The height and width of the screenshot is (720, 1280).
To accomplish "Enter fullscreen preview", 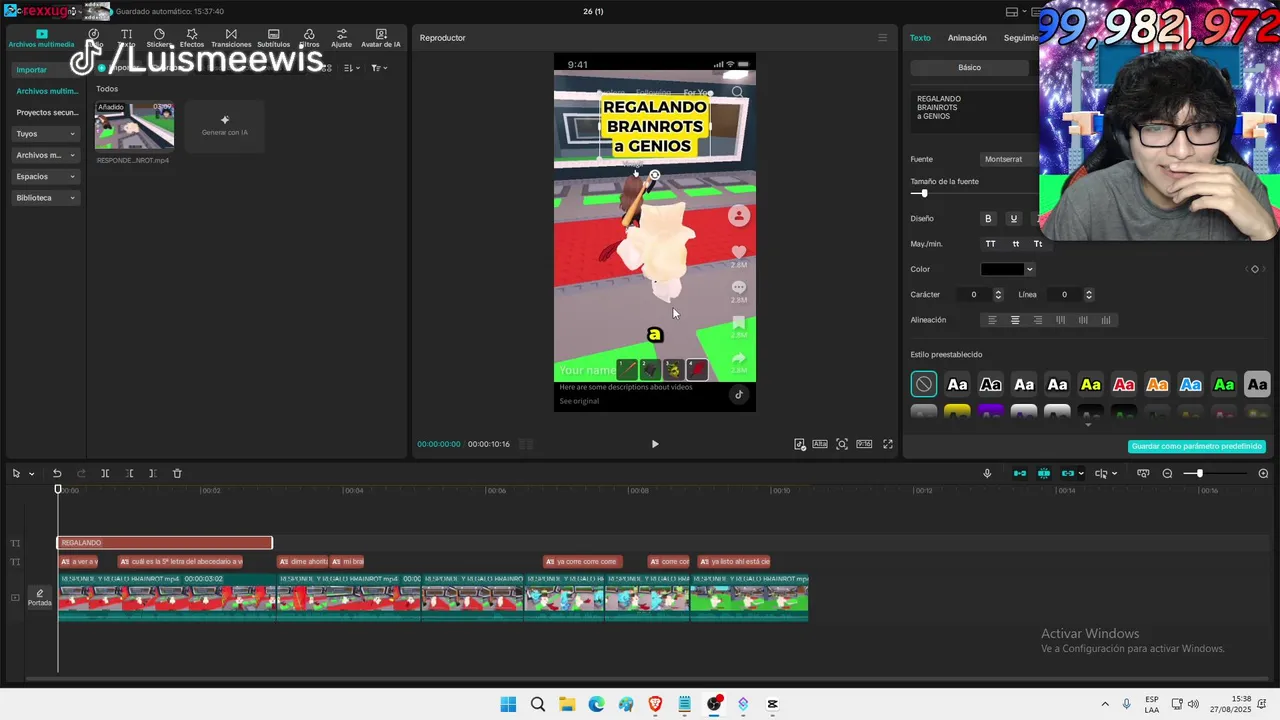I will [887, 444].
